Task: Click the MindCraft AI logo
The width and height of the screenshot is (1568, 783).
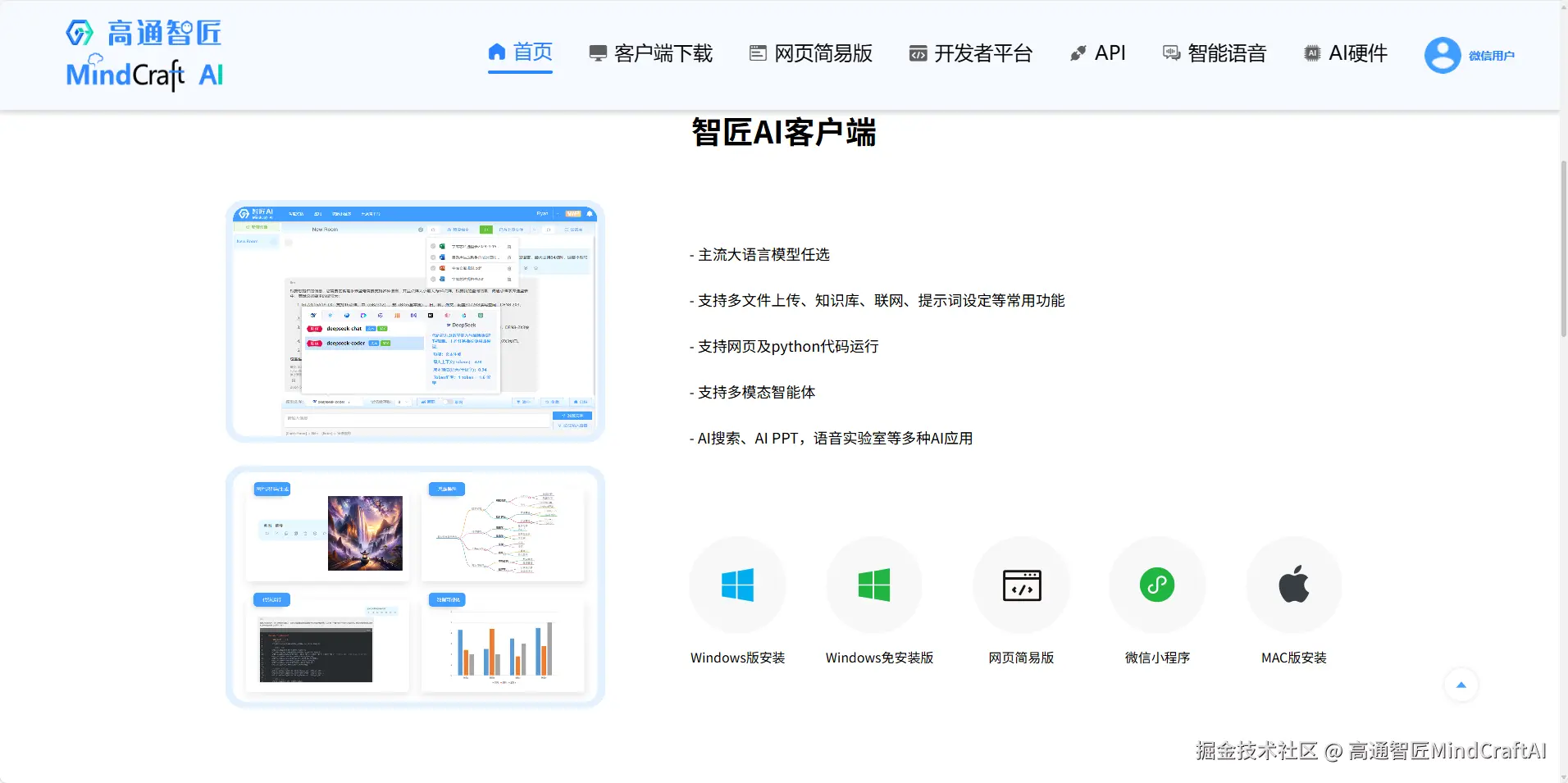Action: click(144, 54)
